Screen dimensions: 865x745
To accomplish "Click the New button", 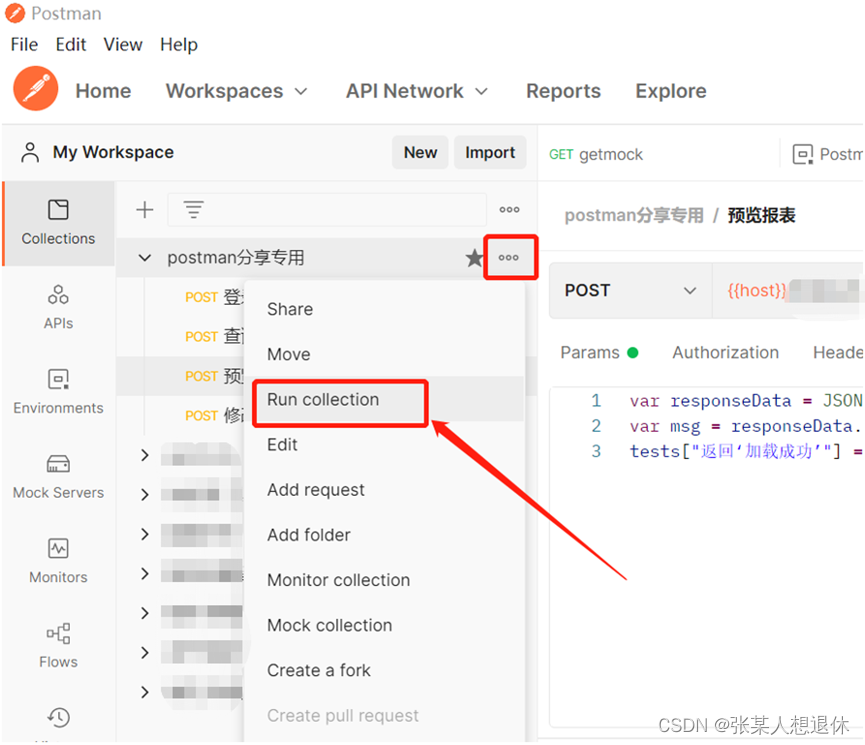I will (420, 152).
